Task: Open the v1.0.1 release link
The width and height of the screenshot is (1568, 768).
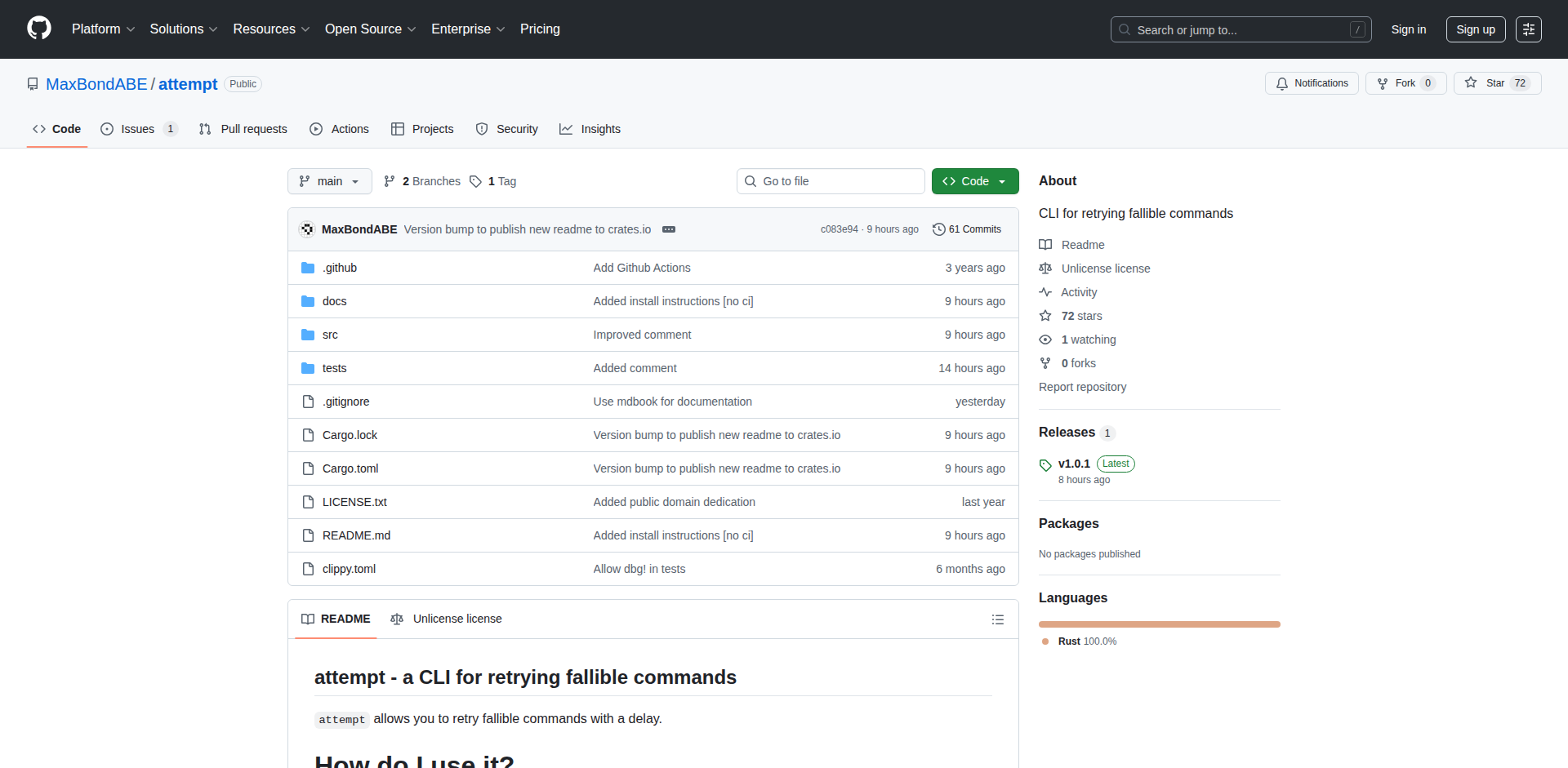Action: coord(1074,464)
